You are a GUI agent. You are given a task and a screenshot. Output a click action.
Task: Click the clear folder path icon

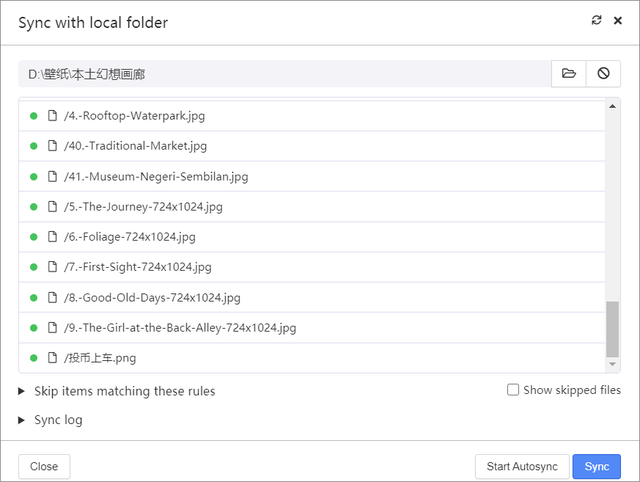point(603,74)
